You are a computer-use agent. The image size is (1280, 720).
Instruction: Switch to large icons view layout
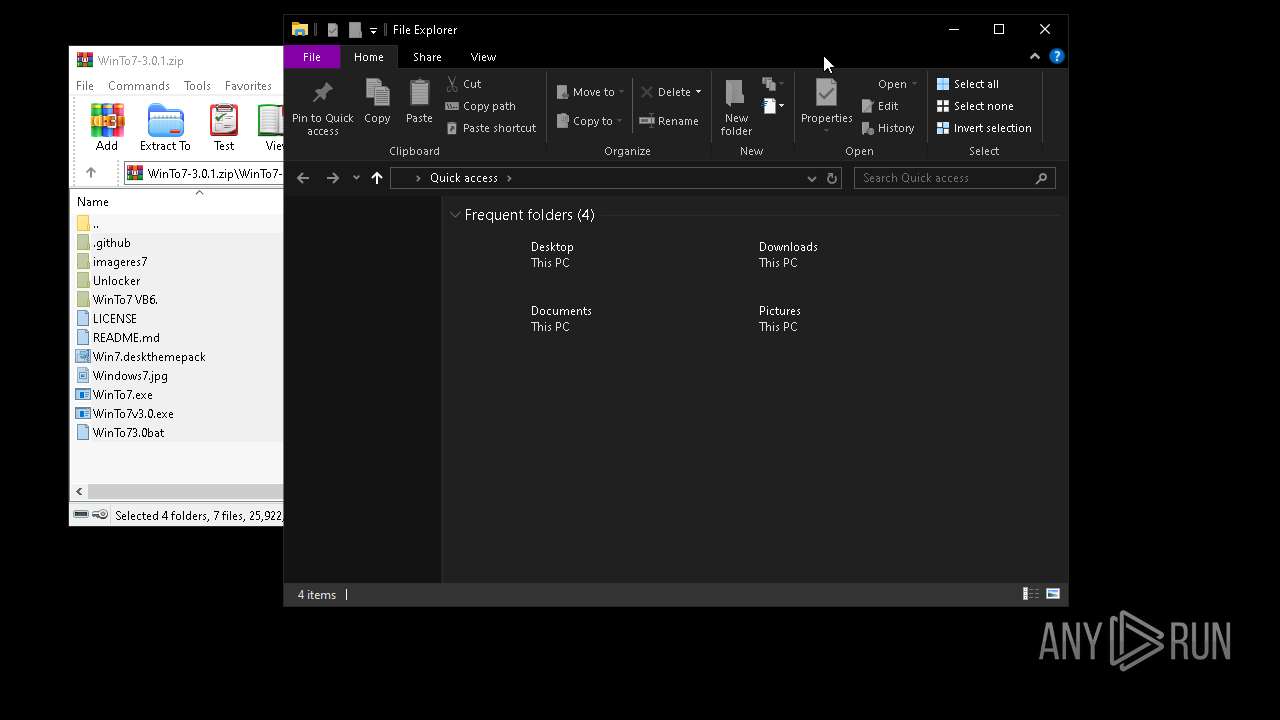[x=1053, y=594]
